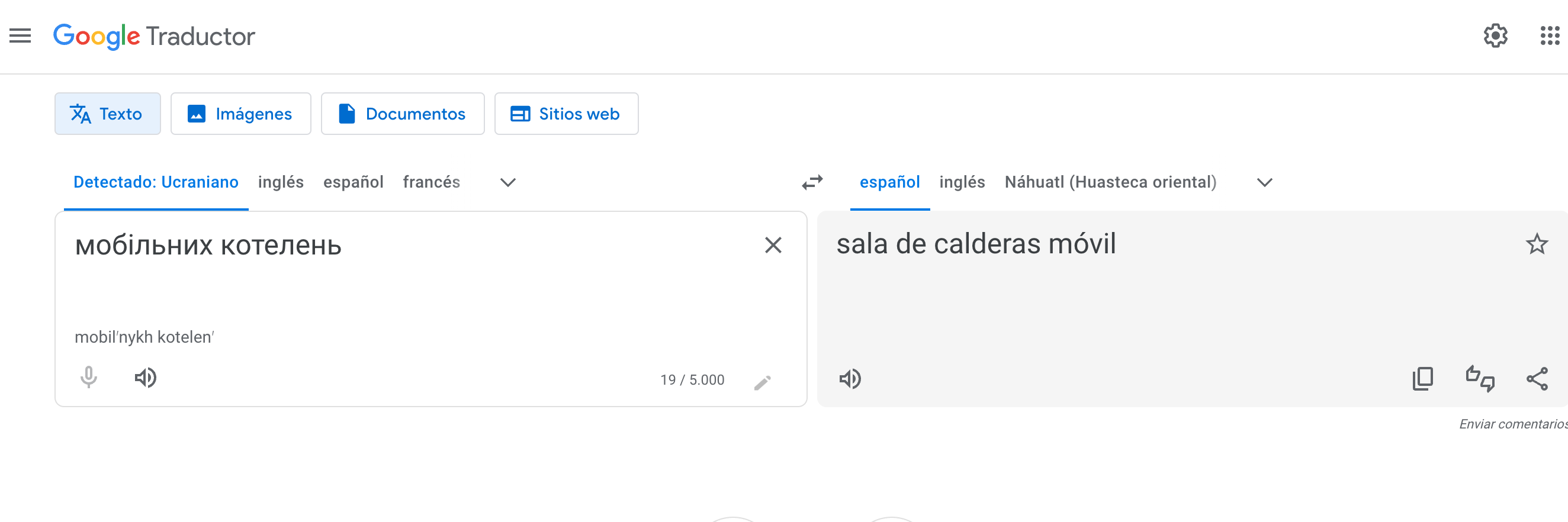The width and height of the screenshot is (1568, 522).
Task: Listen to the Ukrainian source text
Action: coord(146,378)
